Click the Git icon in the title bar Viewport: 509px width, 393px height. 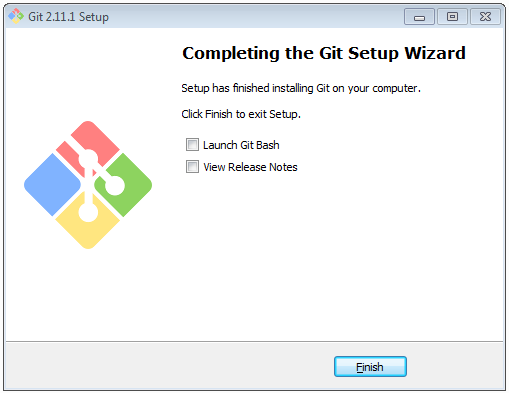16,16
